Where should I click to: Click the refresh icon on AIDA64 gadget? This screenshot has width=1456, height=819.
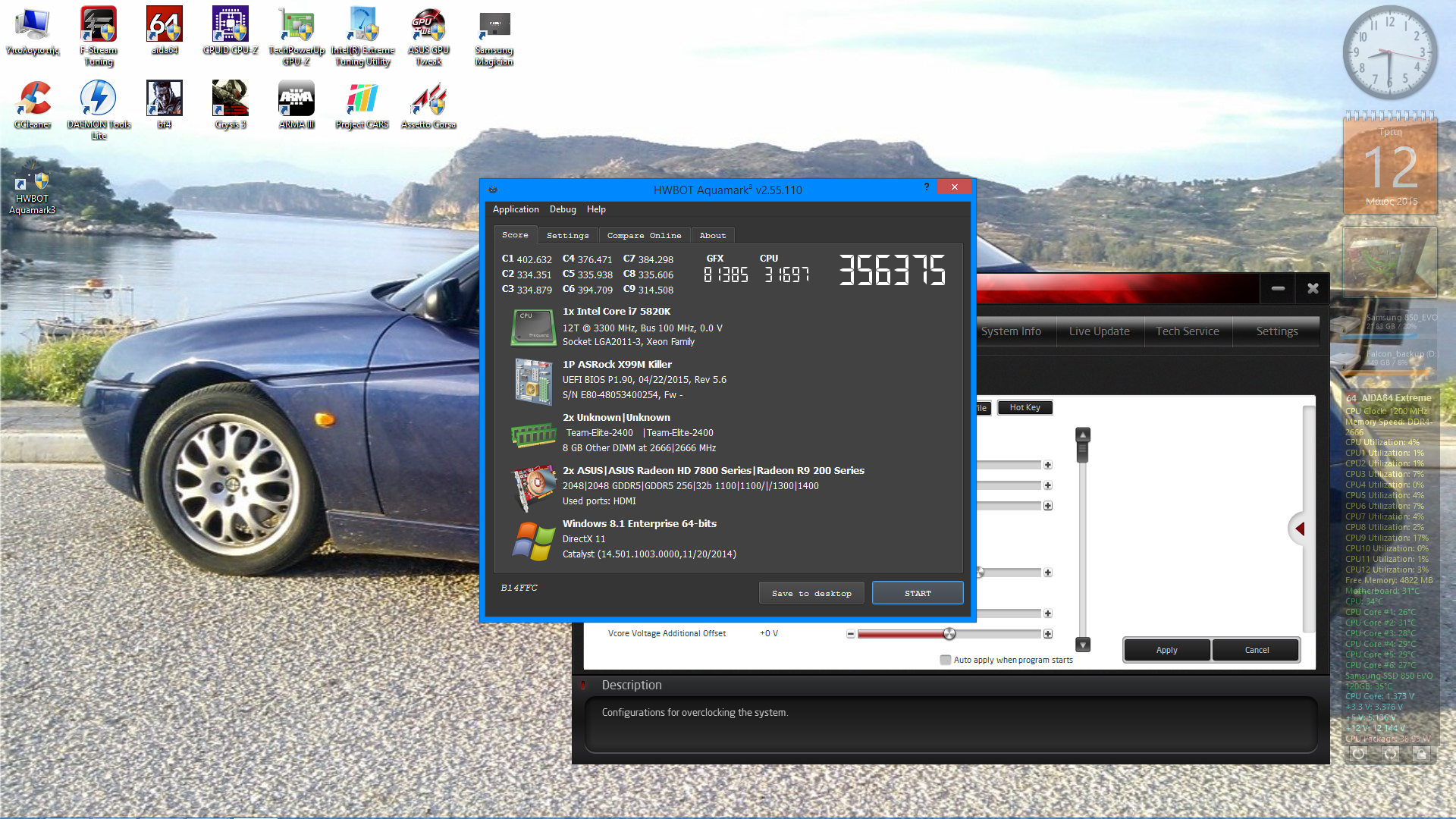click(x=1391, y=754)
